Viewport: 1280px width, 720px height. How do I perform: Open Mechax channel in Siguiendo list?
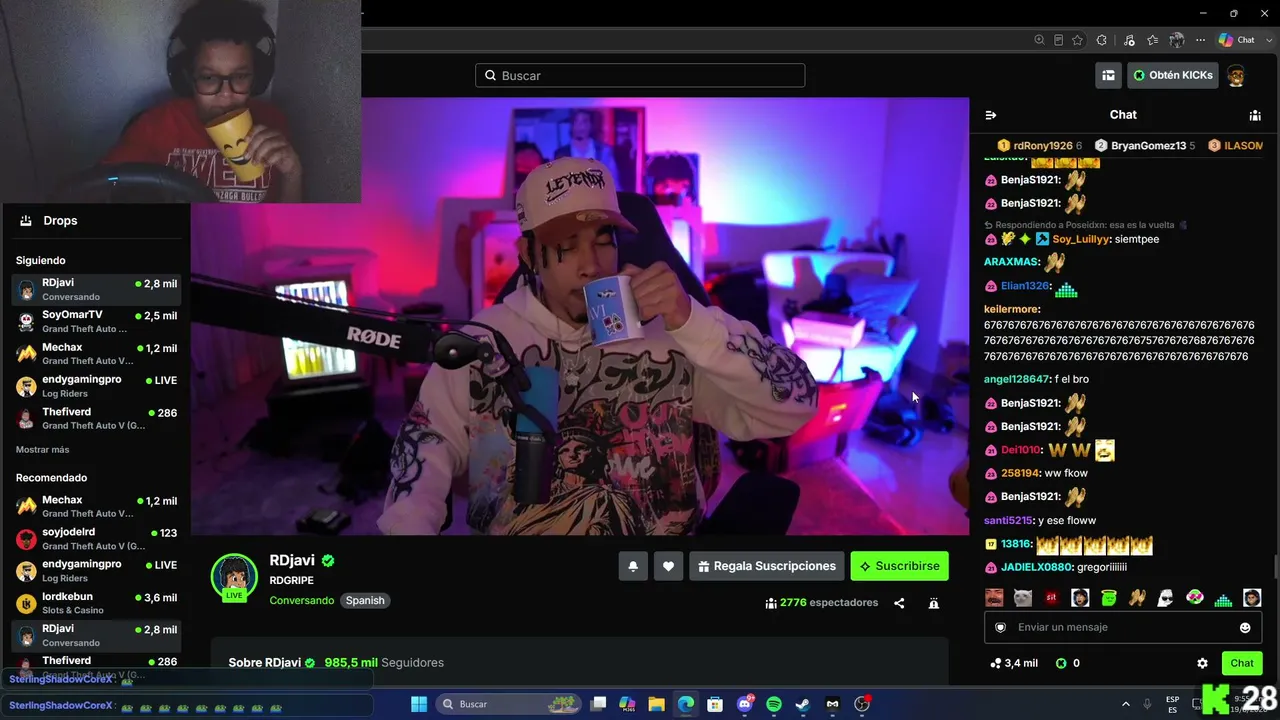click(95, 353)
